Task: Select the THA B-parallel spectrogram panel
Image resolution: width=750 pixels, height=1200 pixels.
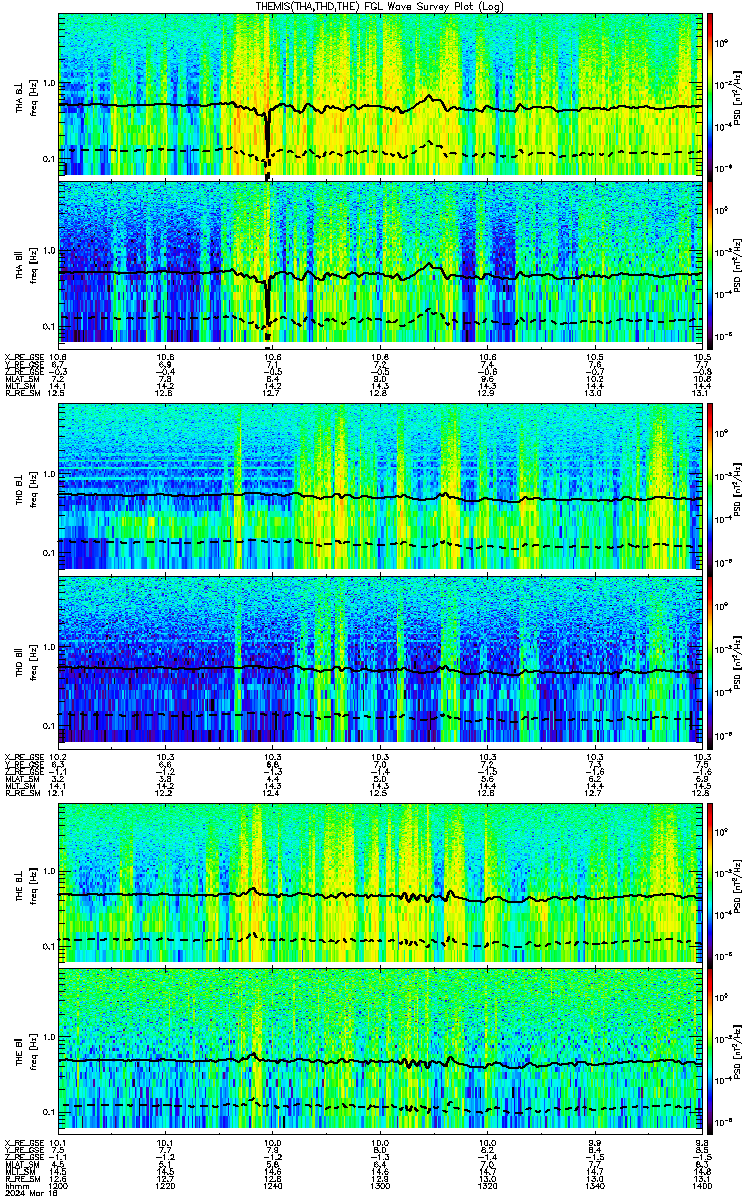Action: point(378,263)
